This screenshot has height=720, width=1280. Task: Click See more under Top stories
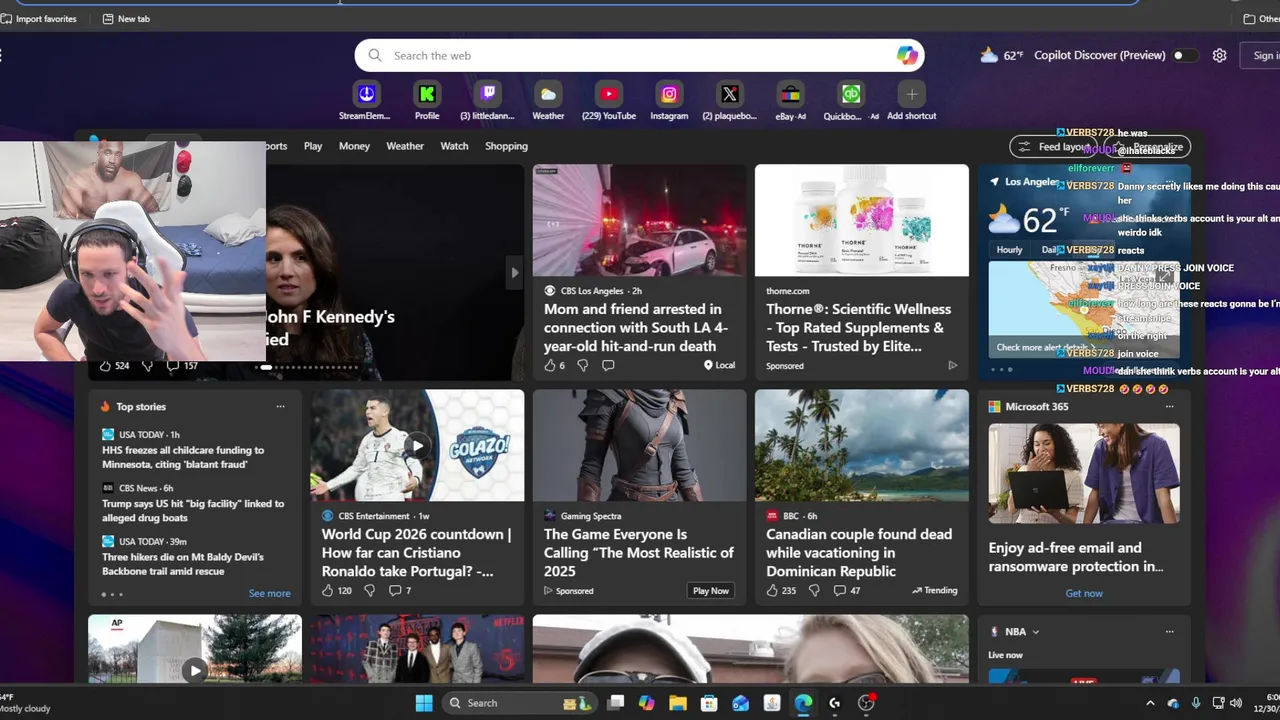coord(269,593)
